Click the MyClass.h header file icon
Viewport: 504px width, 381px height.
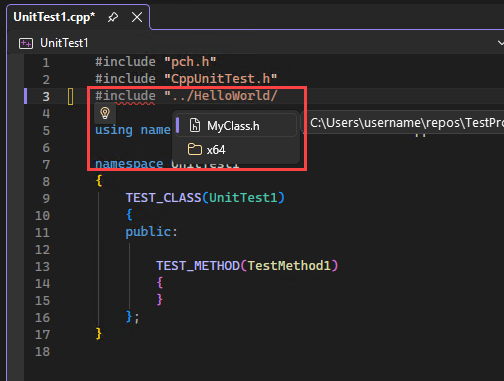tap(195, 126)
